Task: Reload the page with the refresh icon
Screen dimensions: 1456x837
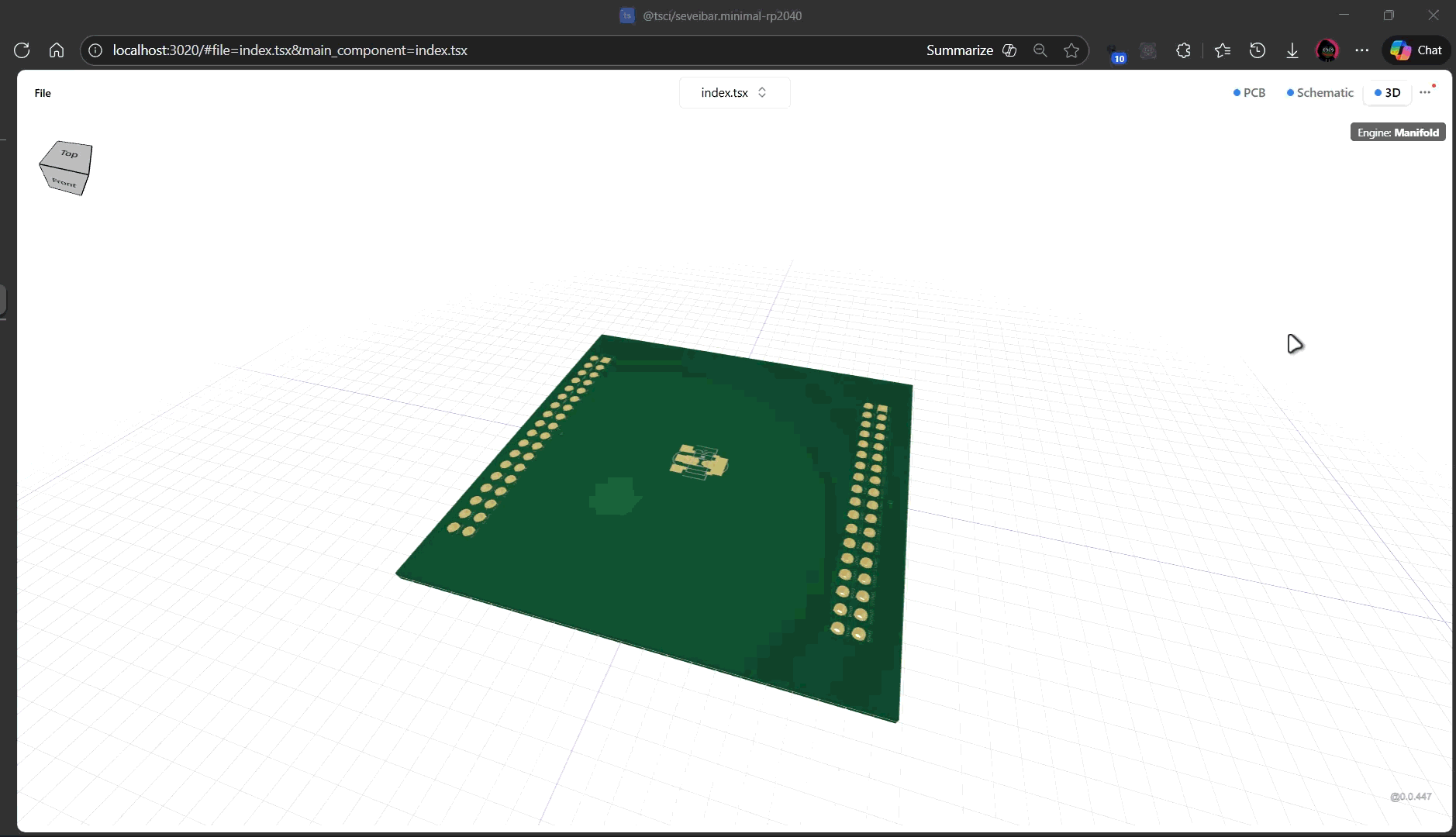Action: [x=22, y=50]
